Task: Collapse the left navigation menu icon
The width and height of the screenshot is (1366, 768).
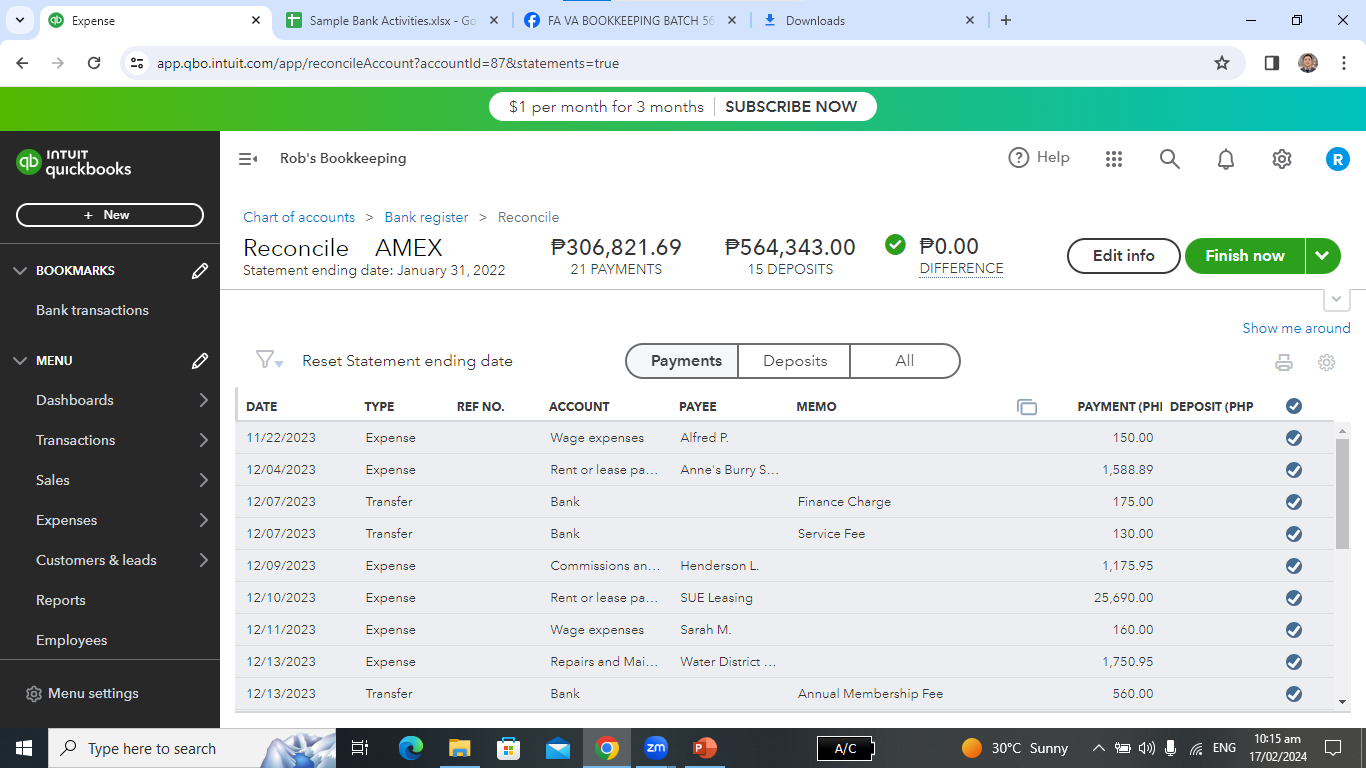Action: 248,159
